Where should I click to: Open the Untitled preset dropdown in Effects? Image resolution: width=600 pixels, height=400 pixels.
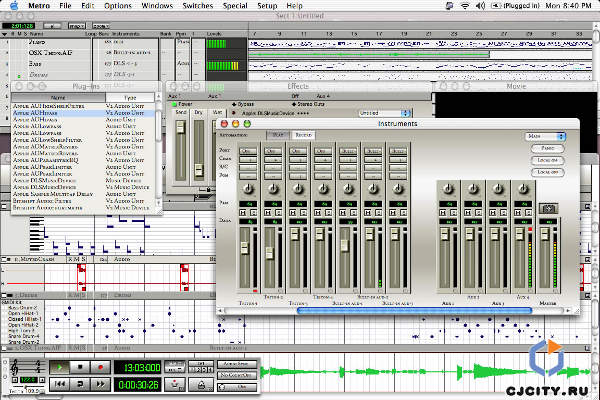point(385,113)
